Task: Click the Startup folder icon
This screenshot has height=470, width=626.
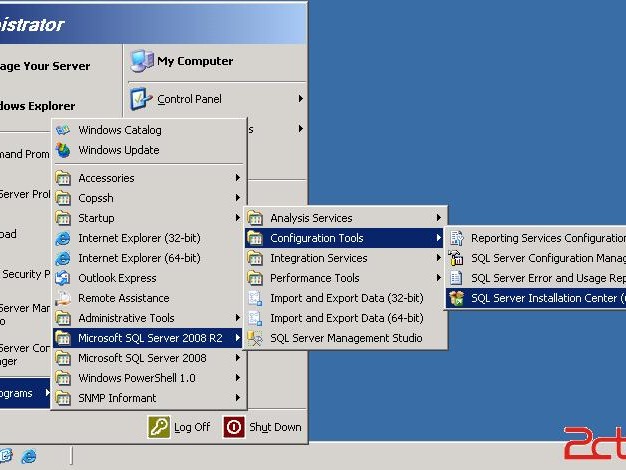Action: click(x=63, y=218)
